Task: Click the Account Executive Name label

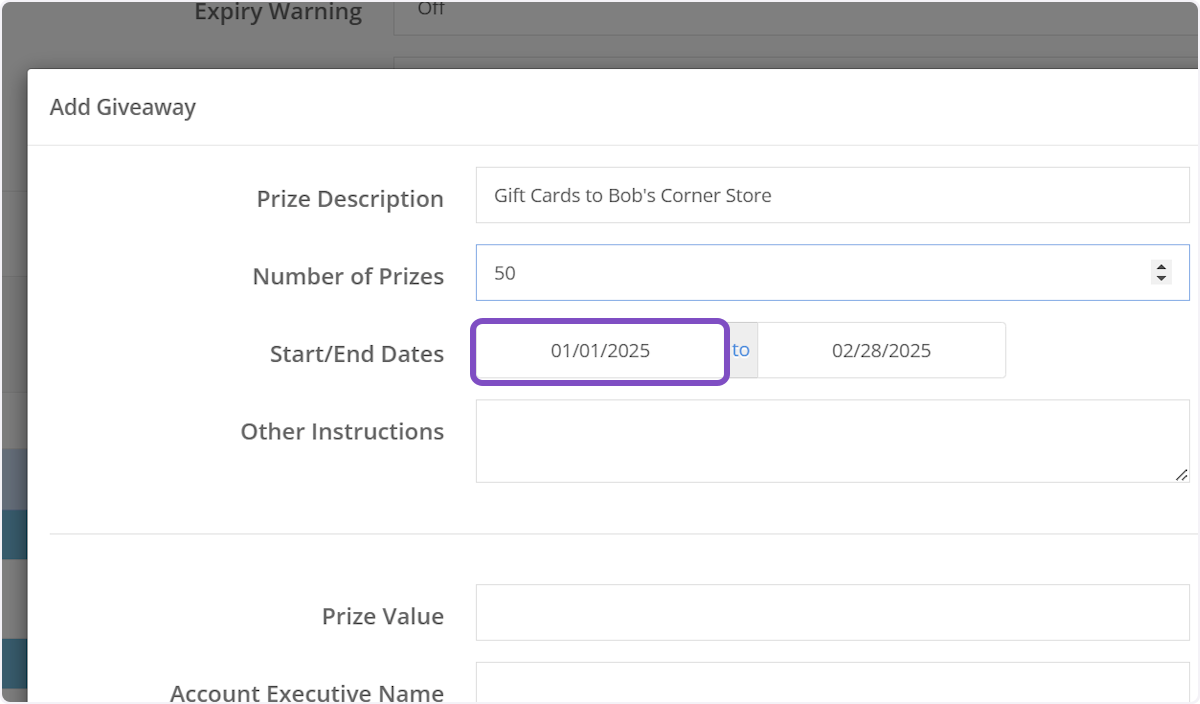Action: point(307,693)
